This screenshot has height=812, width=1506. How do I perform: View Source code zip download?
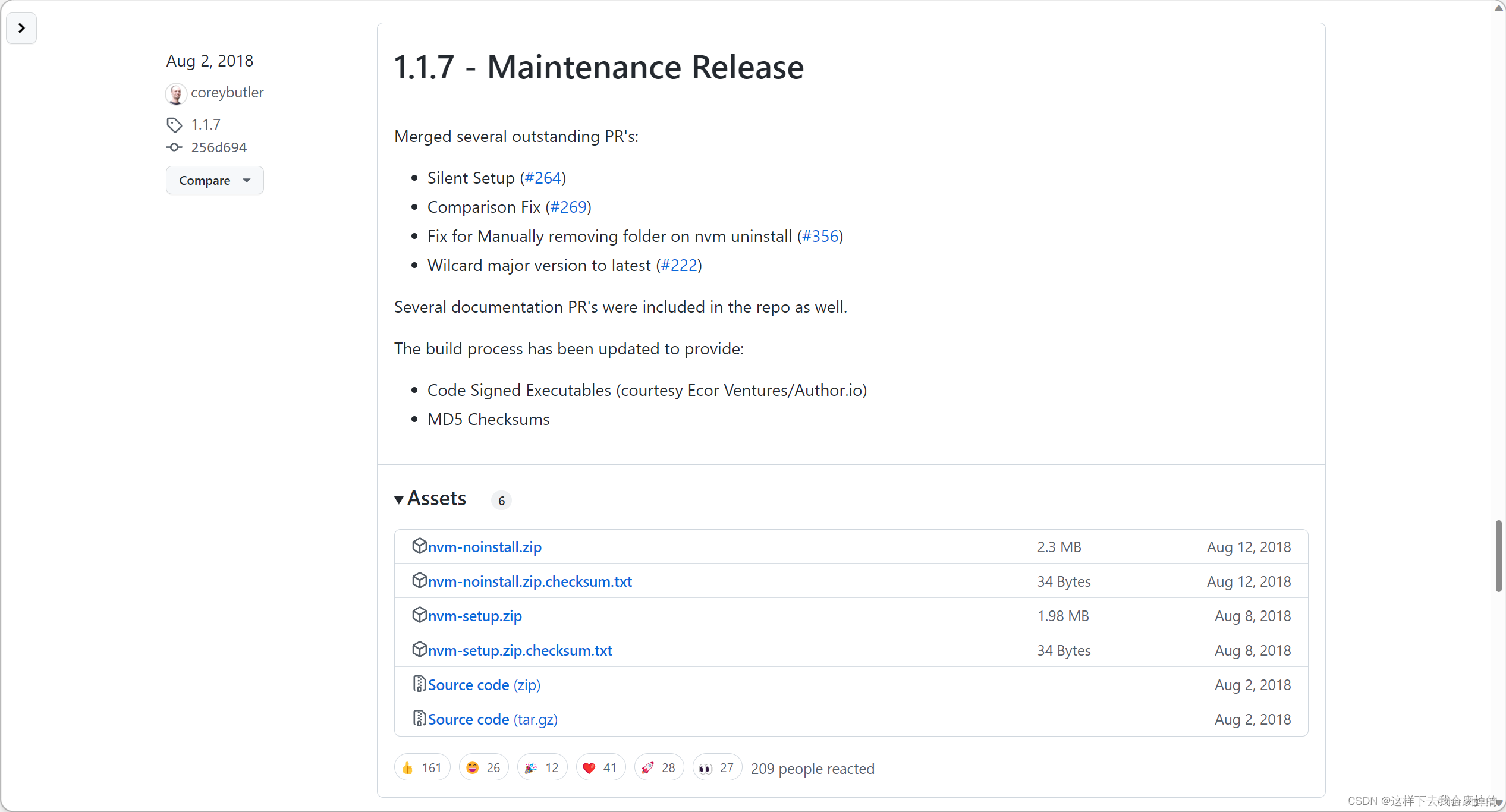coord(484,684)
